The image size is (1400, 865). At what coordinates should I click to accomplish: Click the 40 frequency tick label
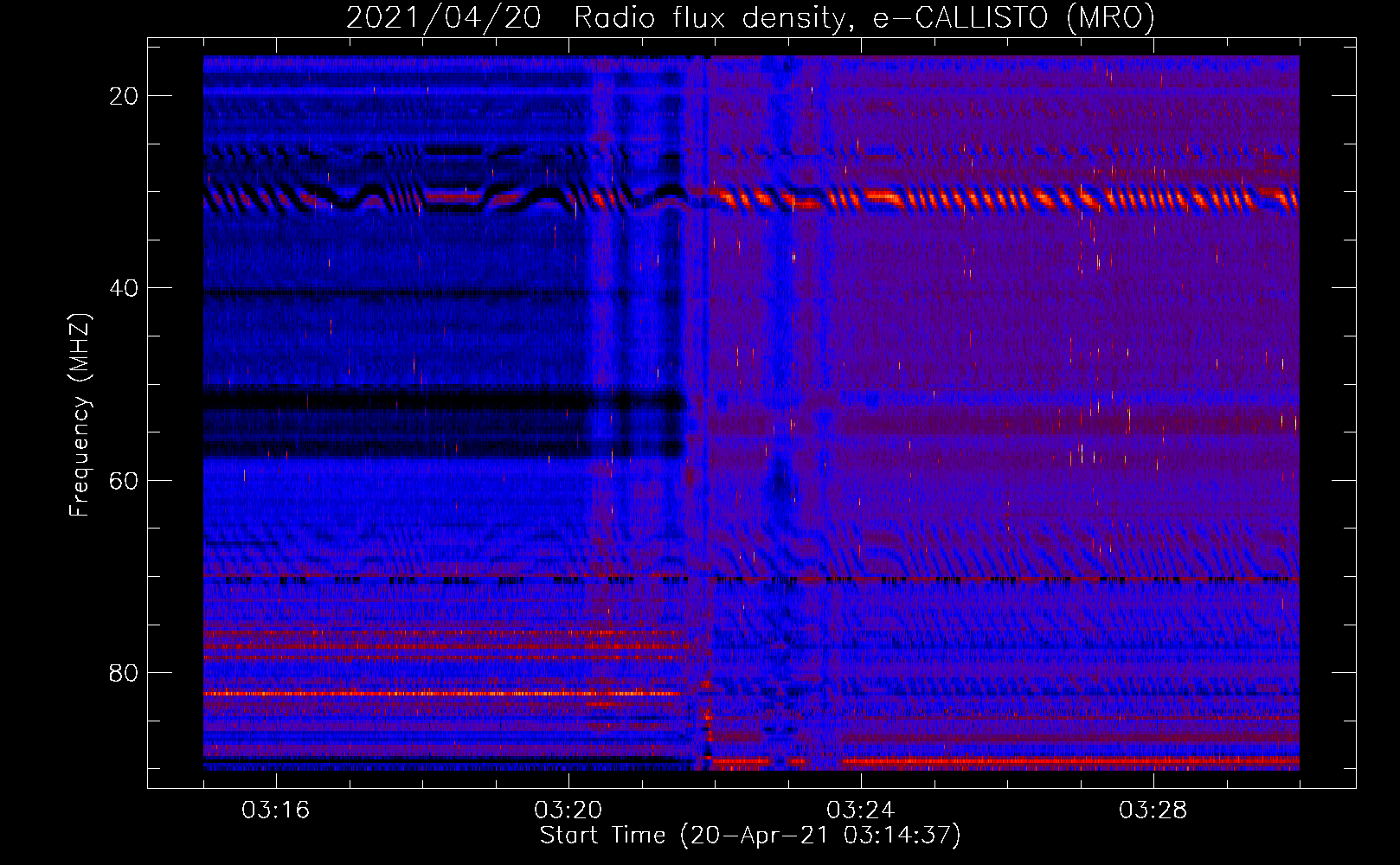pyautogui.click(x=124, y=288)
